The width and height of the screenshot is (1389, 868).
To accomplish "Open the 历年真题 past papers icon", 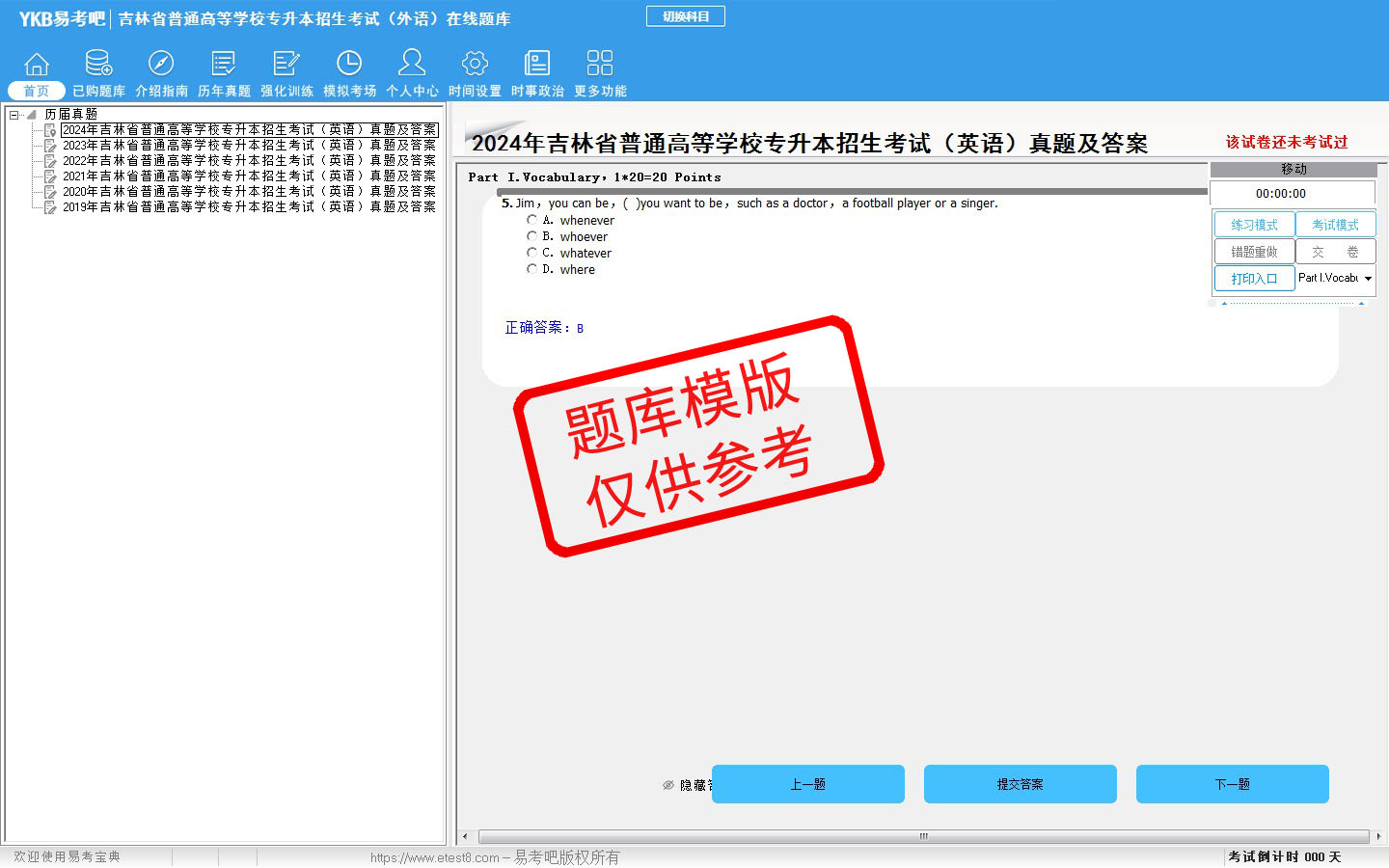I will pos(224,65).
